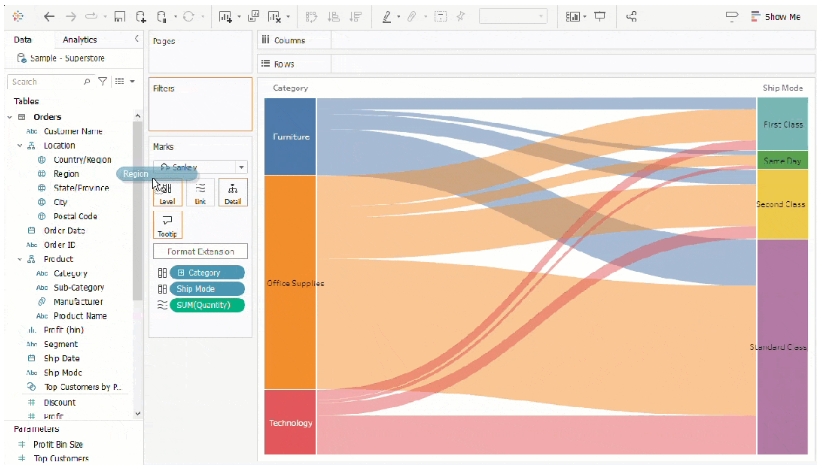822x469 pixels.
Task: Open the Level marks card
Action: click(x=167, y=192)
